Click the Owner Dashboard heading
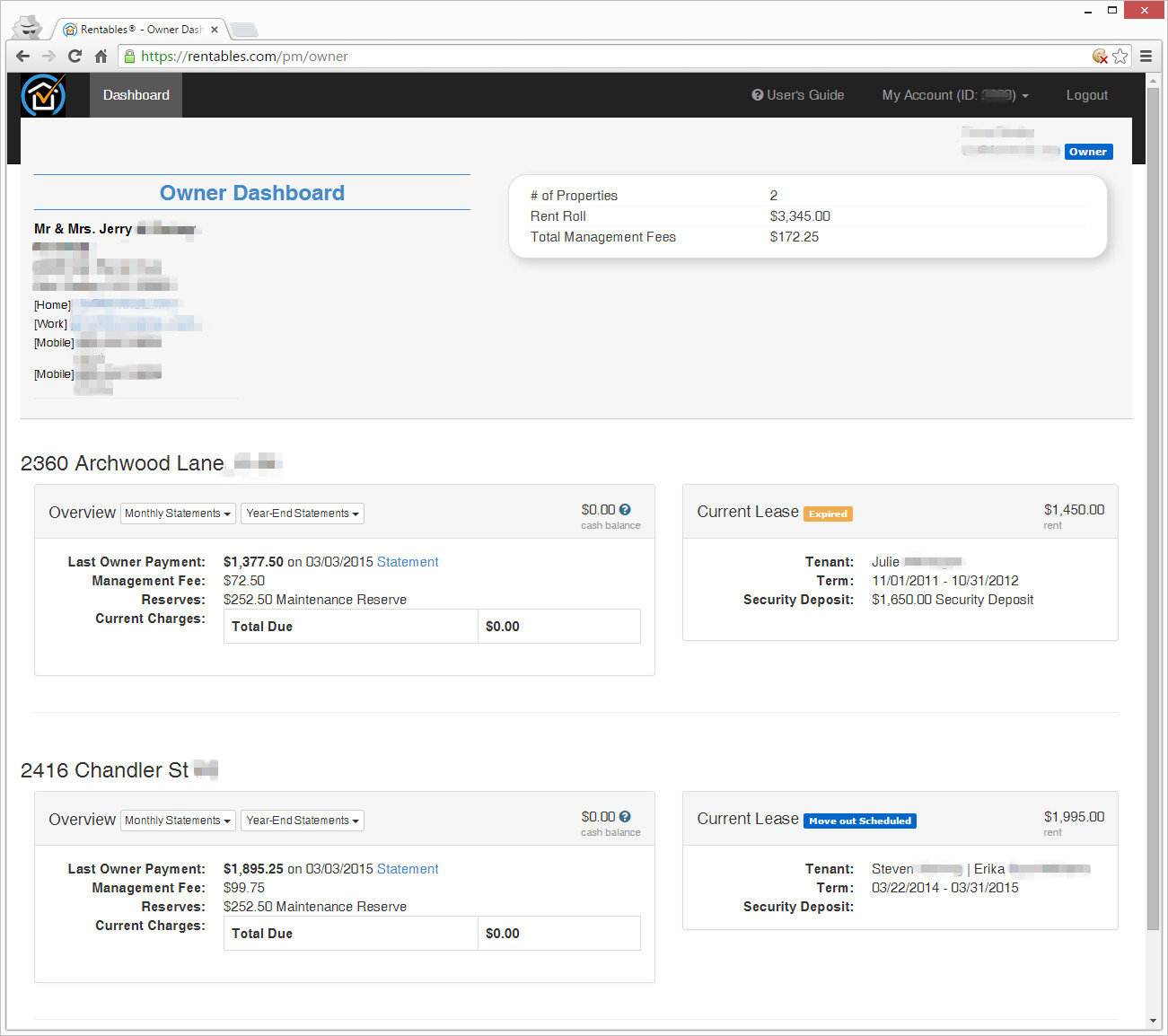 pos(252,193)
